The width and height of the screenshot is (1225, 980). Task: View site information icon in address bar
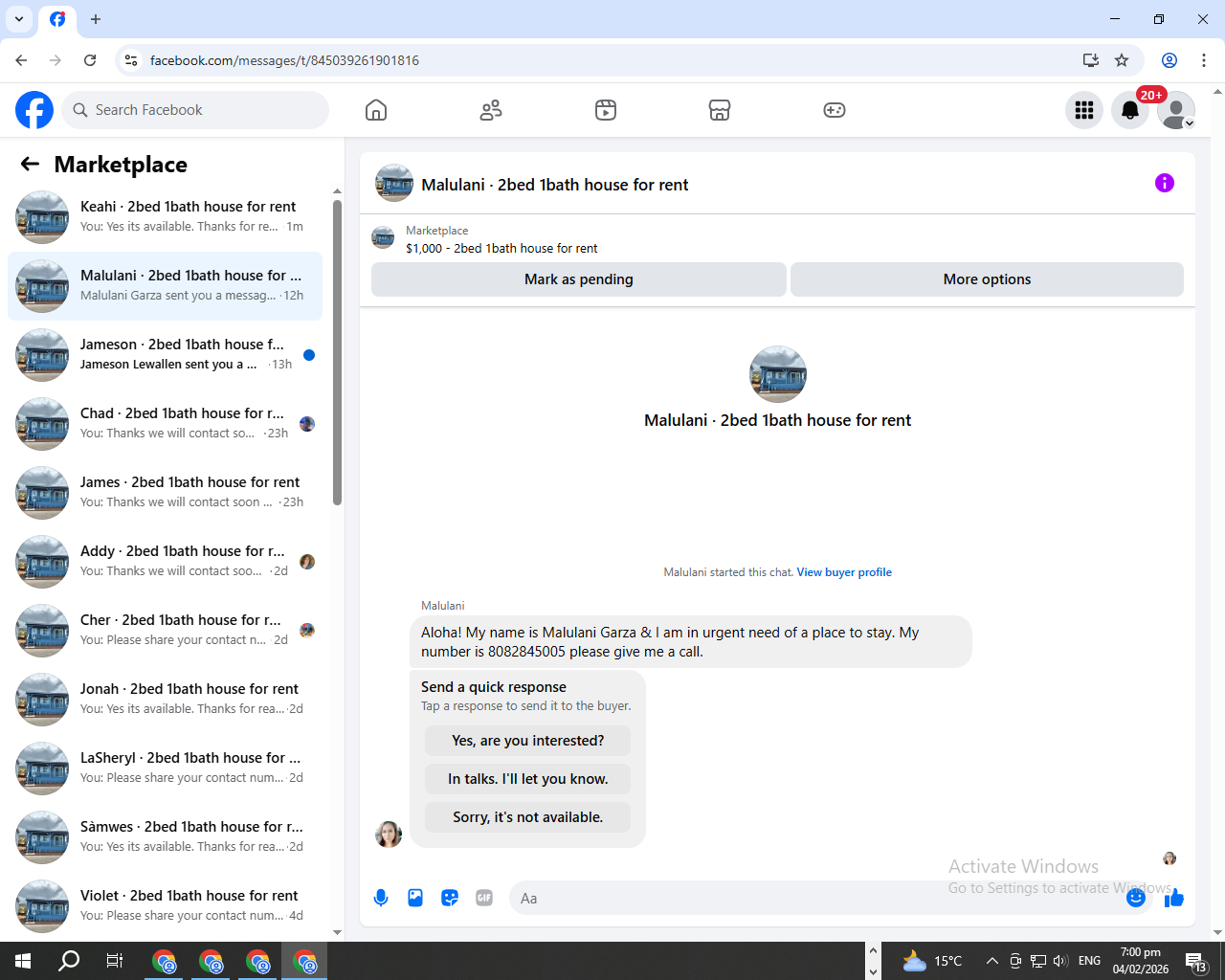(131, 60)
